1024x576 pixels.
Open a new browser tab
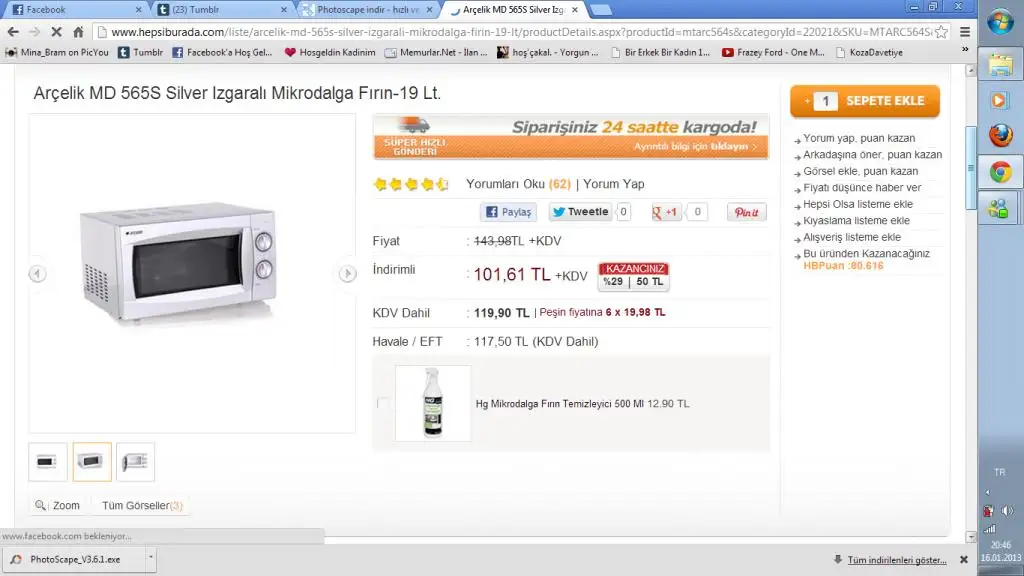tap(600, 10)
